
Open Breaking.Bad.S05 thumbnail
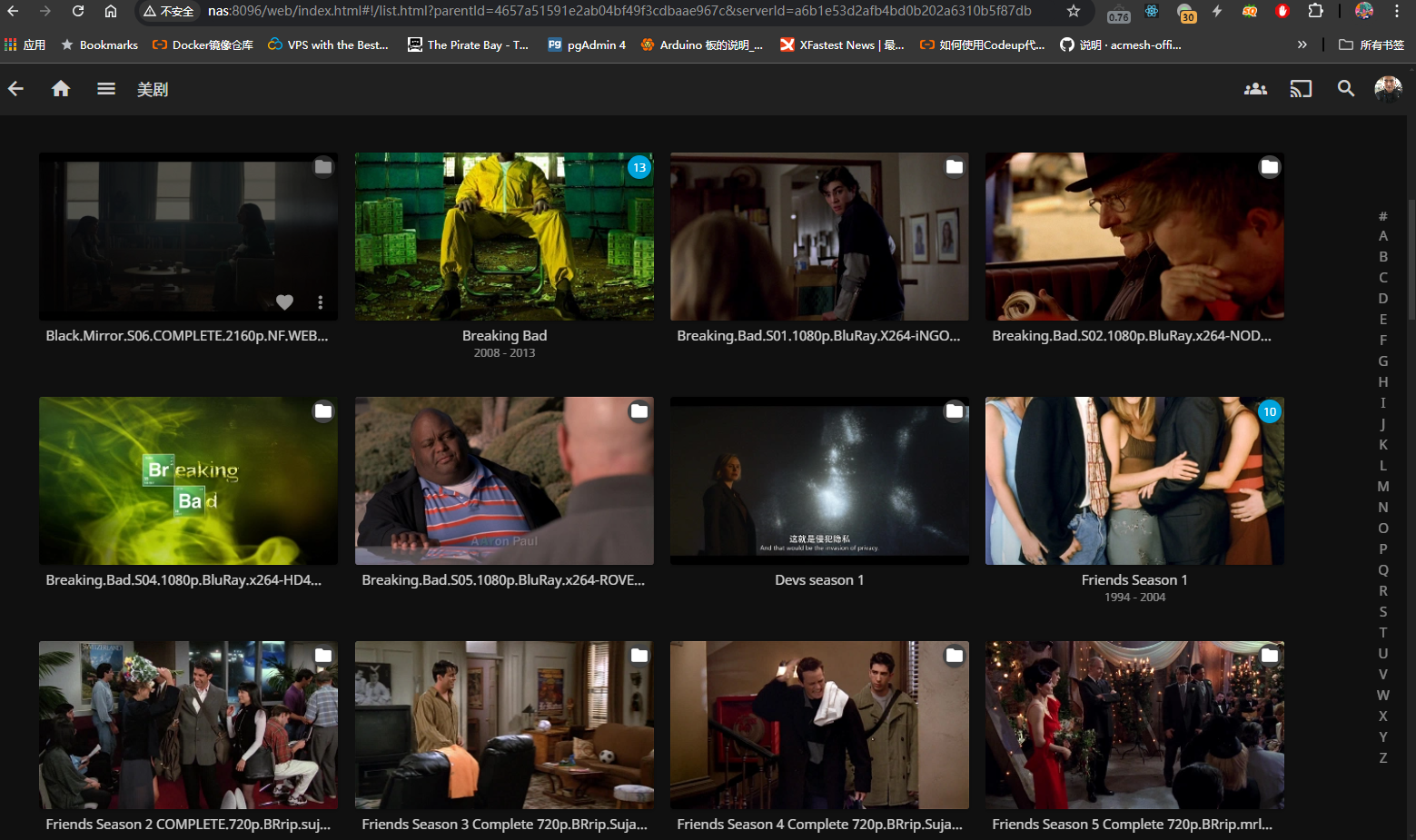click(504, 480)
